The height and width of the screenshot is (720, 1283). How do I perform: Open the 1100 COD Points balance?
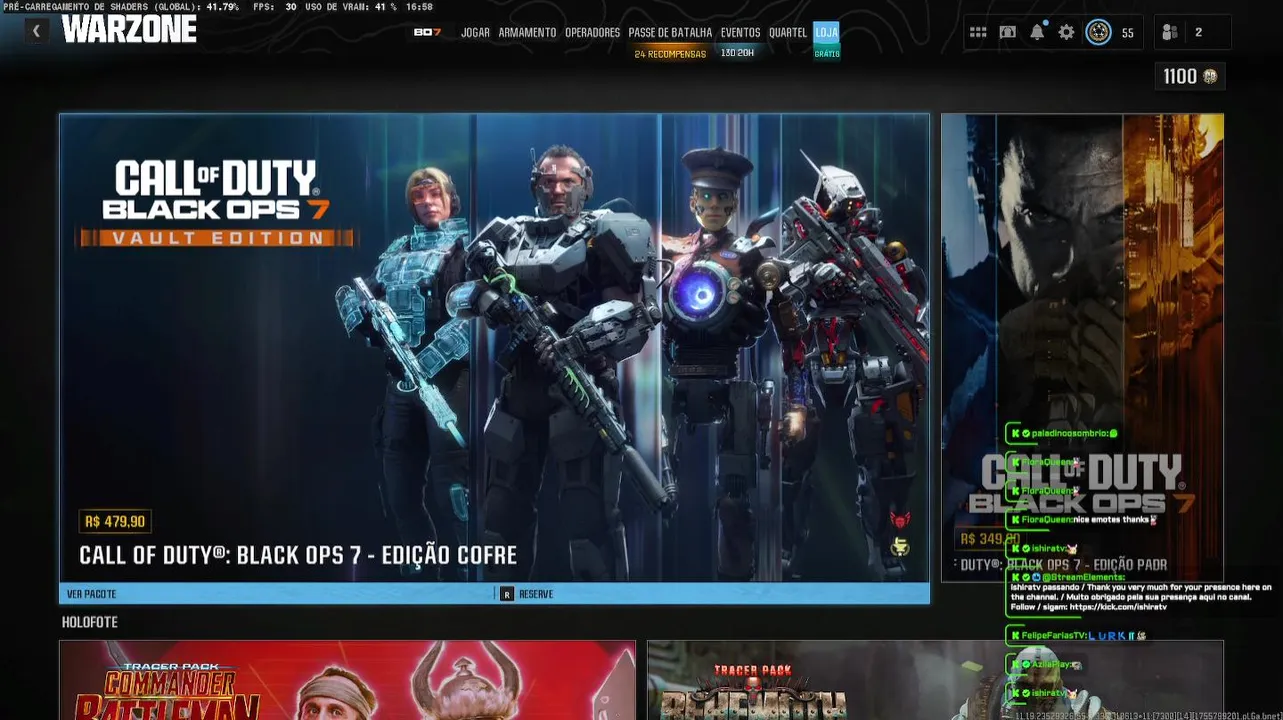[x=1190, y=77]
